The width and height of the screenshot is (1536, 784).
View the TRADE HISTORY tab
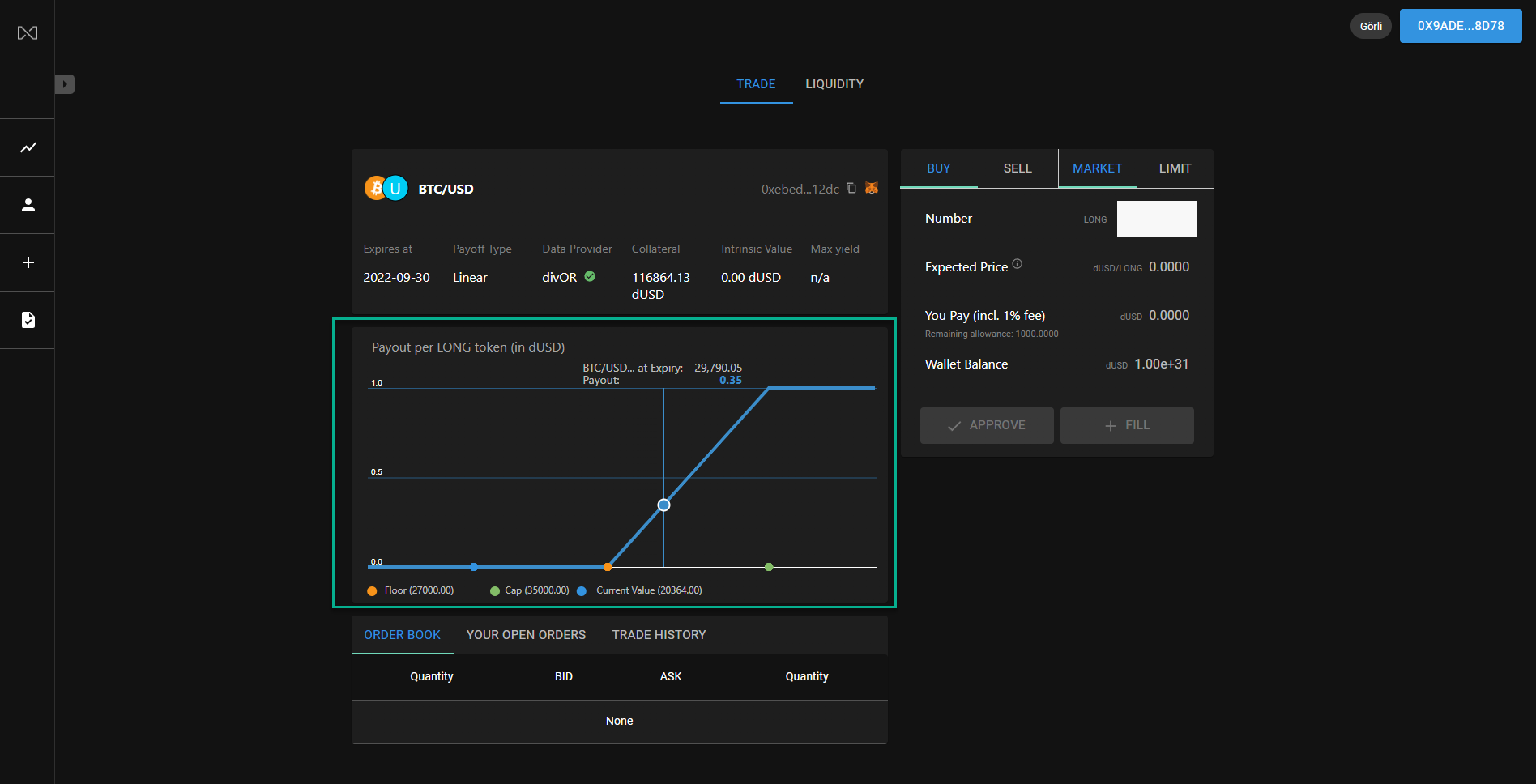coord(659,635)
